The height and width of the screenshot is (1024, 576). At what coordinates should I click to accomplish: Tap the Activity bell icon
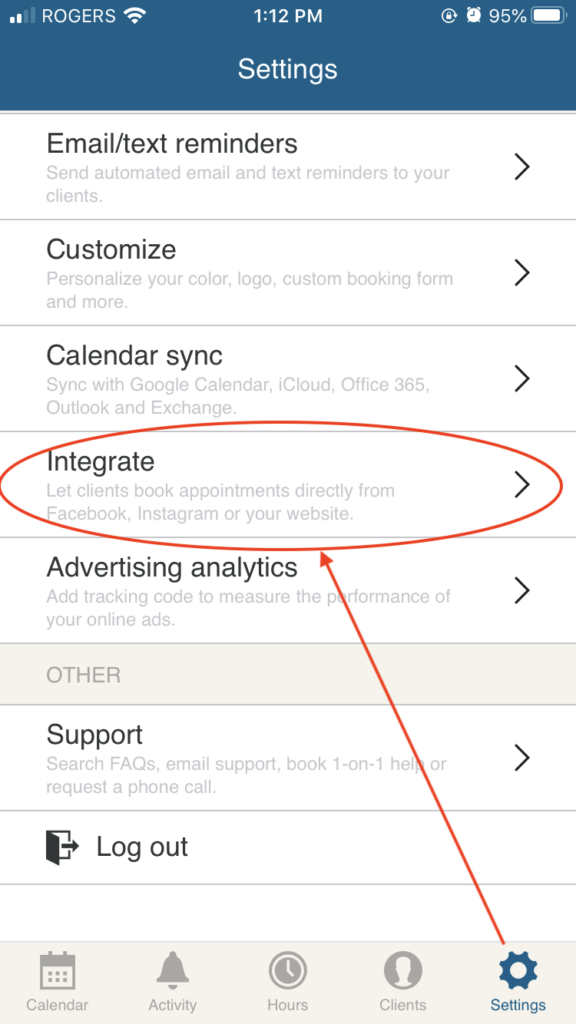(172, 970)
